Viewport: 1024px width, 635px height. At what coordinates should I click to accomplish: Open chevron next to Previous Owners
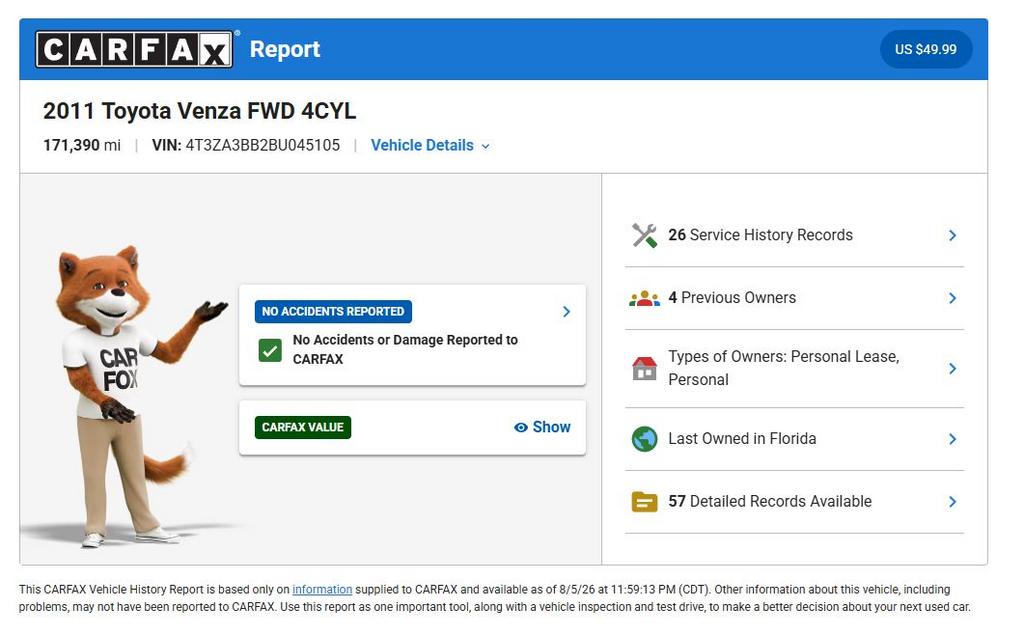click(x=952, y=298)
